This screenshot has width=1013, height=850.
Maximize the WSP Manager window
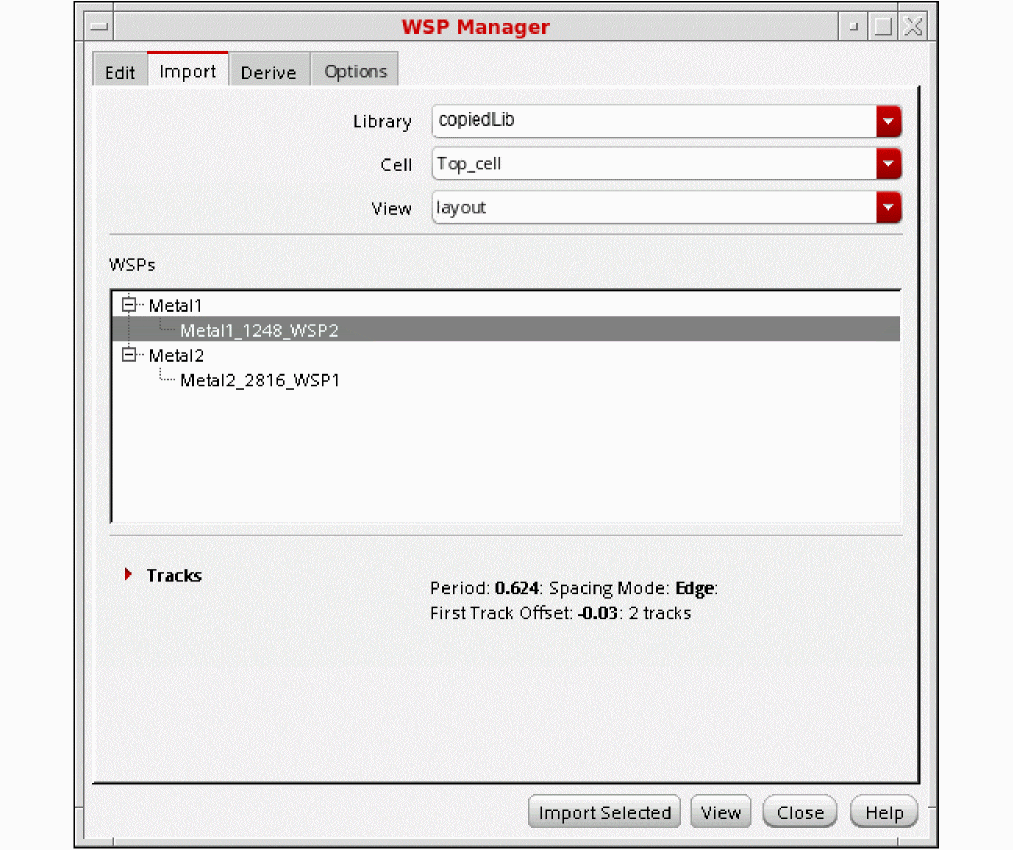882,27
